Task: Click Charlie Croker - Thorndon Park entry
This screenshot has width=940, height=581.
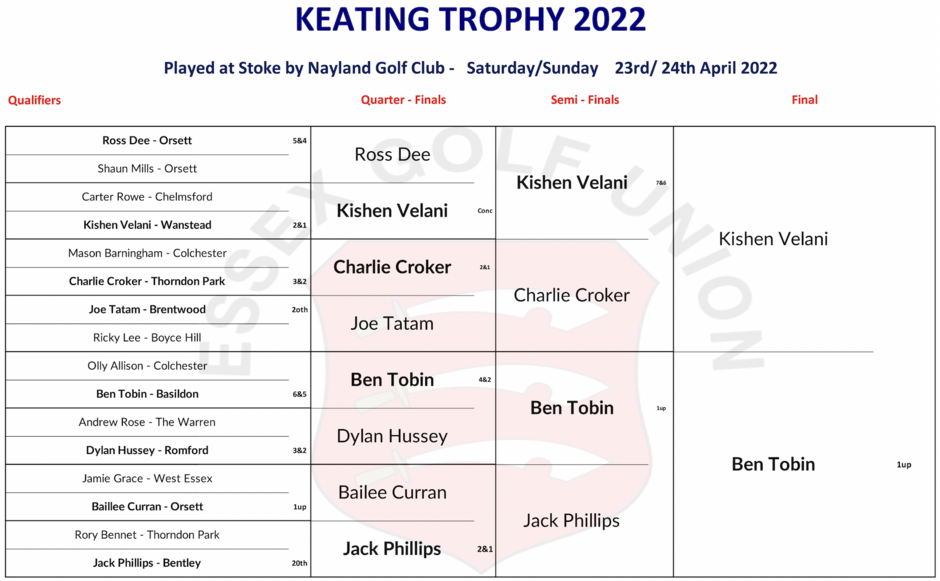Action: [x=147, y=281]
